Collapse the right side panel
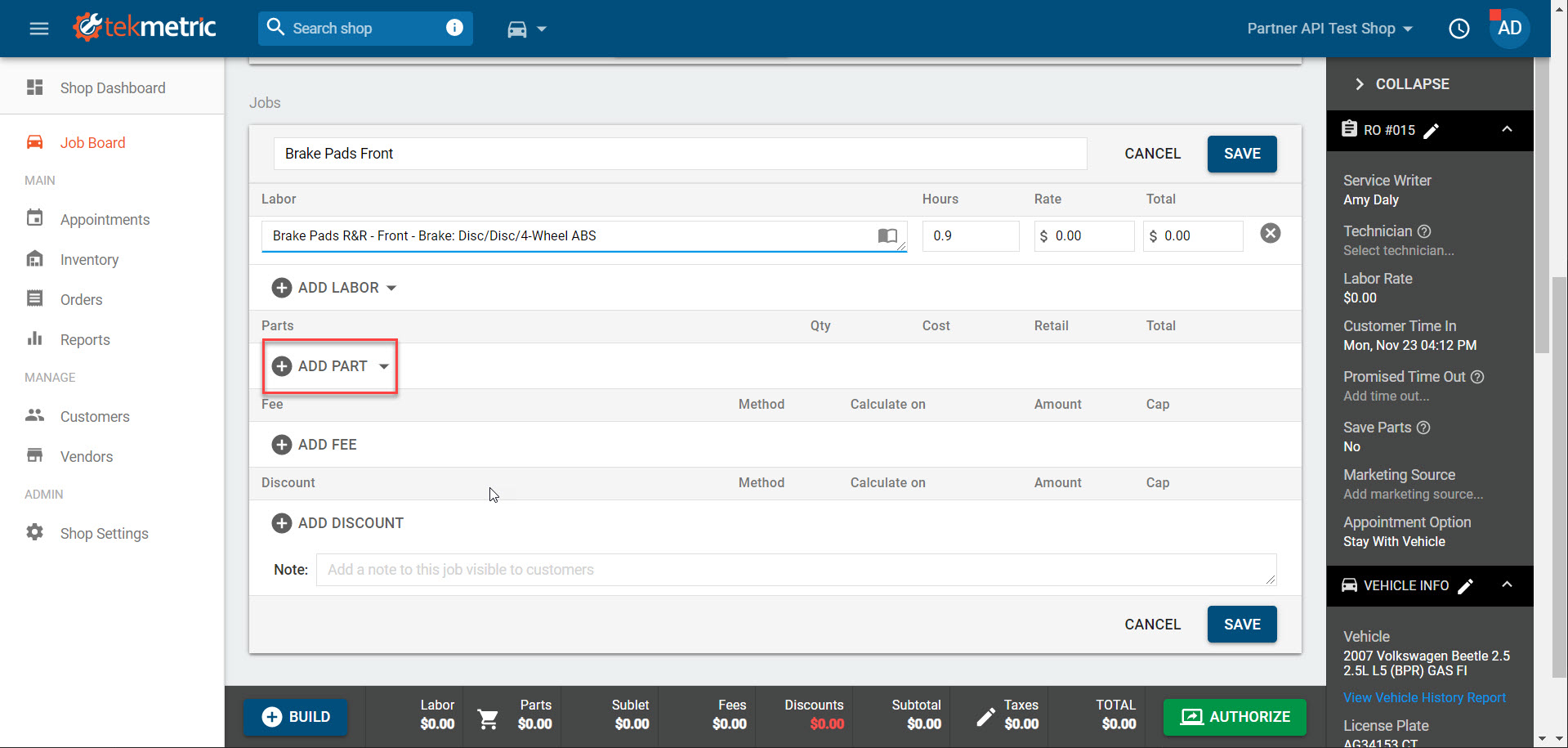1568x748 pixels. [x=1402, y=84]
